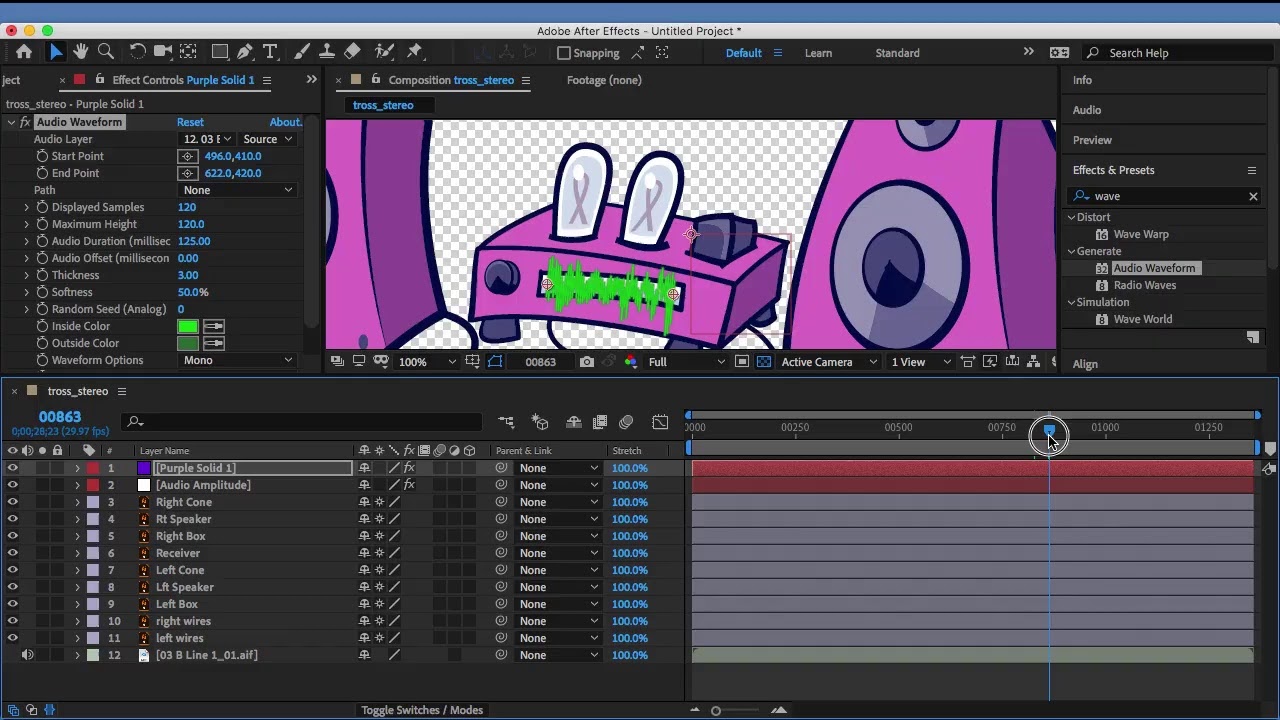The width and height of the screenshot is (1280, 720).
Task: Select the Clone Stamp tool
Action: pos(327,52)
